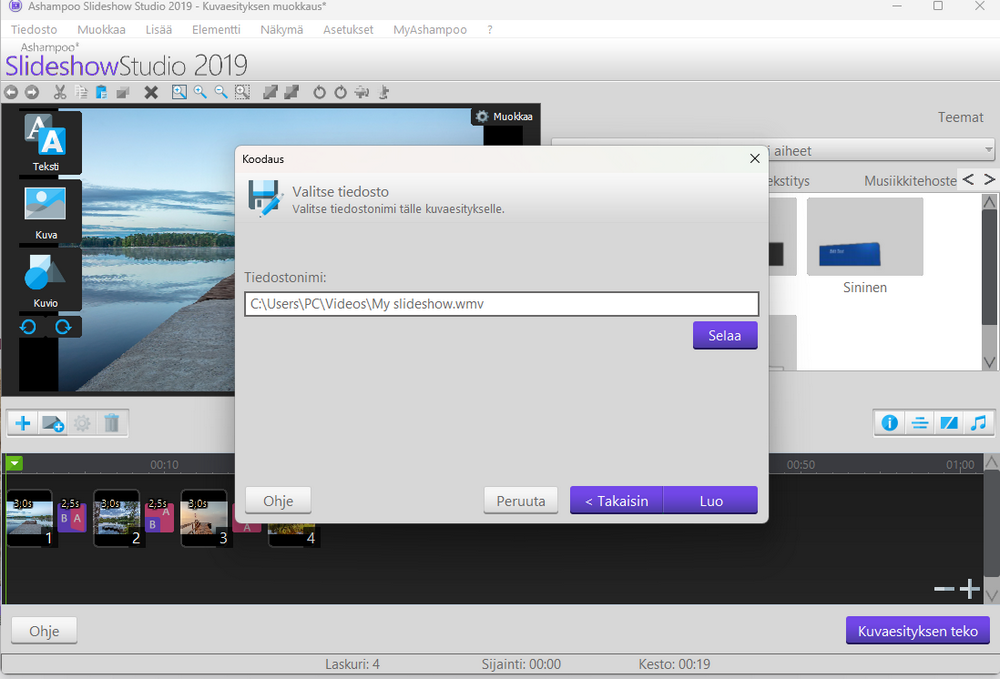The height and width of the screenshot is (679, 1000).
Task: Open the Tiedosto menu
Action: point(34,29)
